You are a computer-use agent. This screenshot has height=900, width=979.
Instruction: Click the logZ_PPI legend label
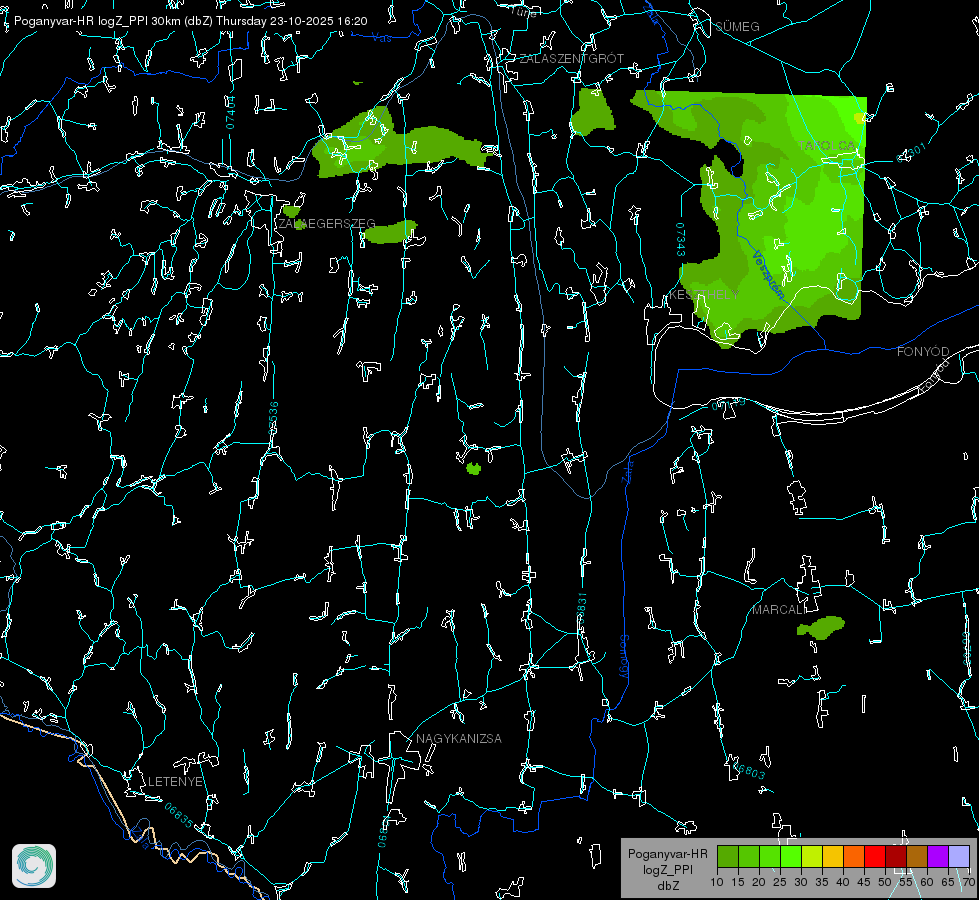pyautogui.click(x=668, y=869)
